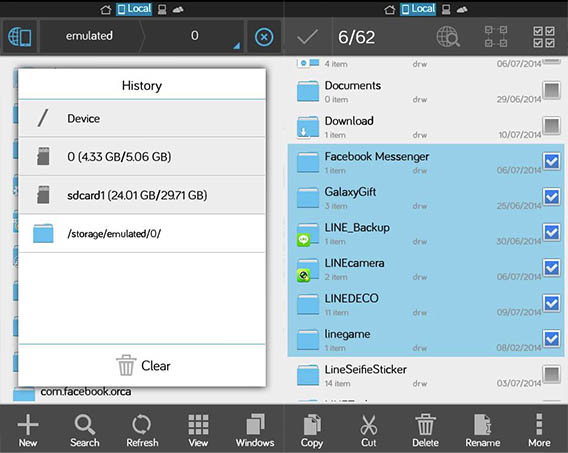Image resolution: width=568 pixels, height=453 pixels.
Task: Switch to Local tab in right panel
Action: click(x=418, y=9)
